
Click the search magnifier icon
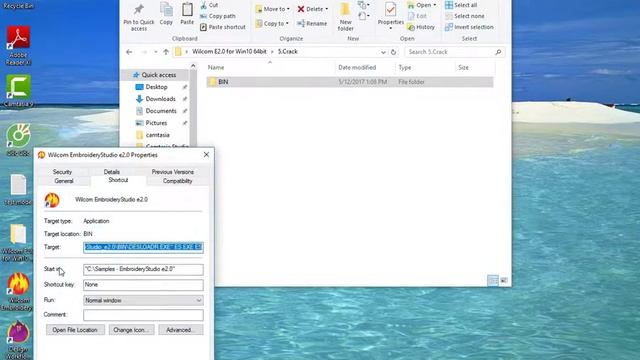point(498,52)
